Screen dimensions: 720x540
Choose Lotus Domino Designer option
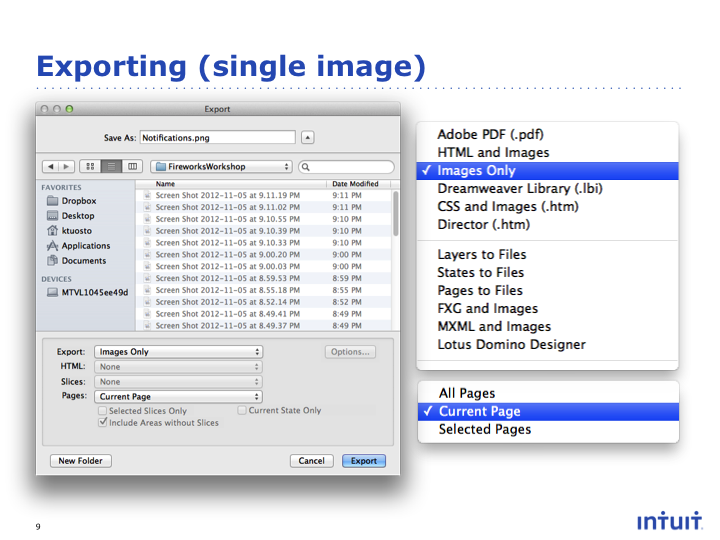point(547,344)
